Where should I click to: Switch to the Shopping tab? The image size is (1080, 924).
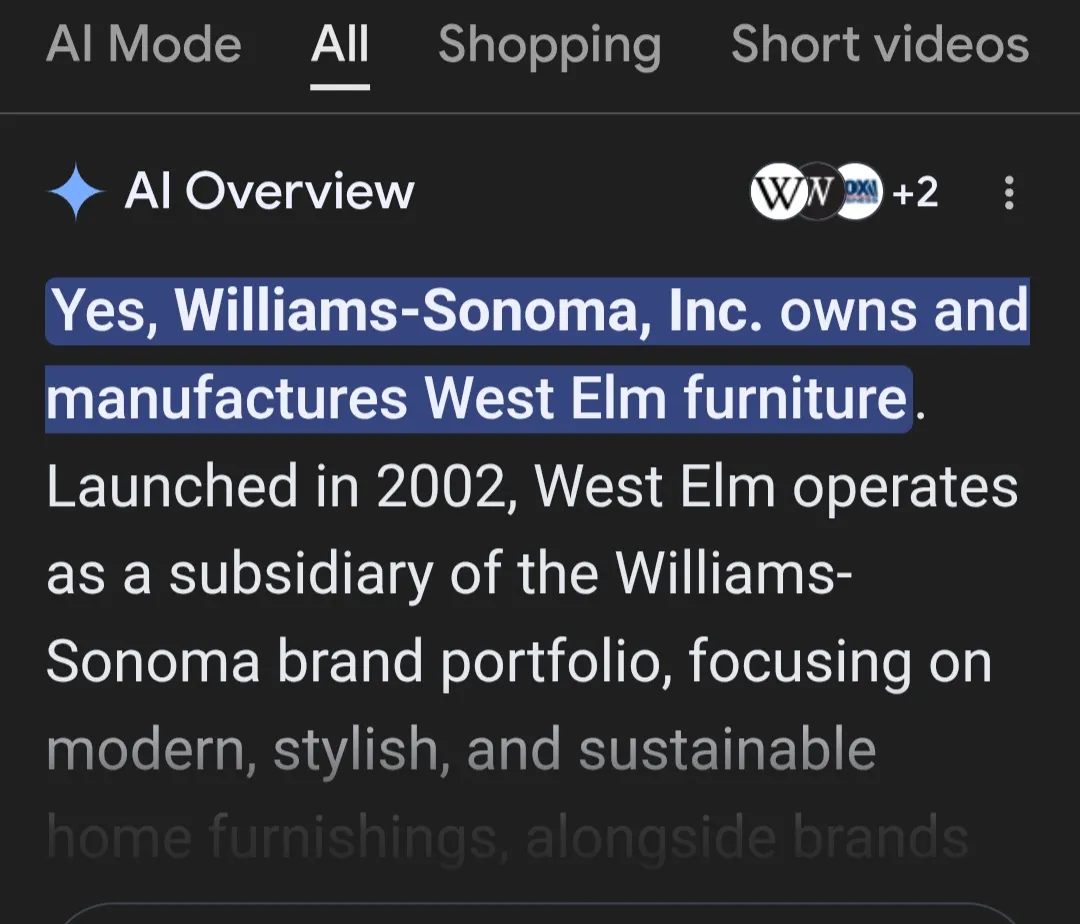550,45
